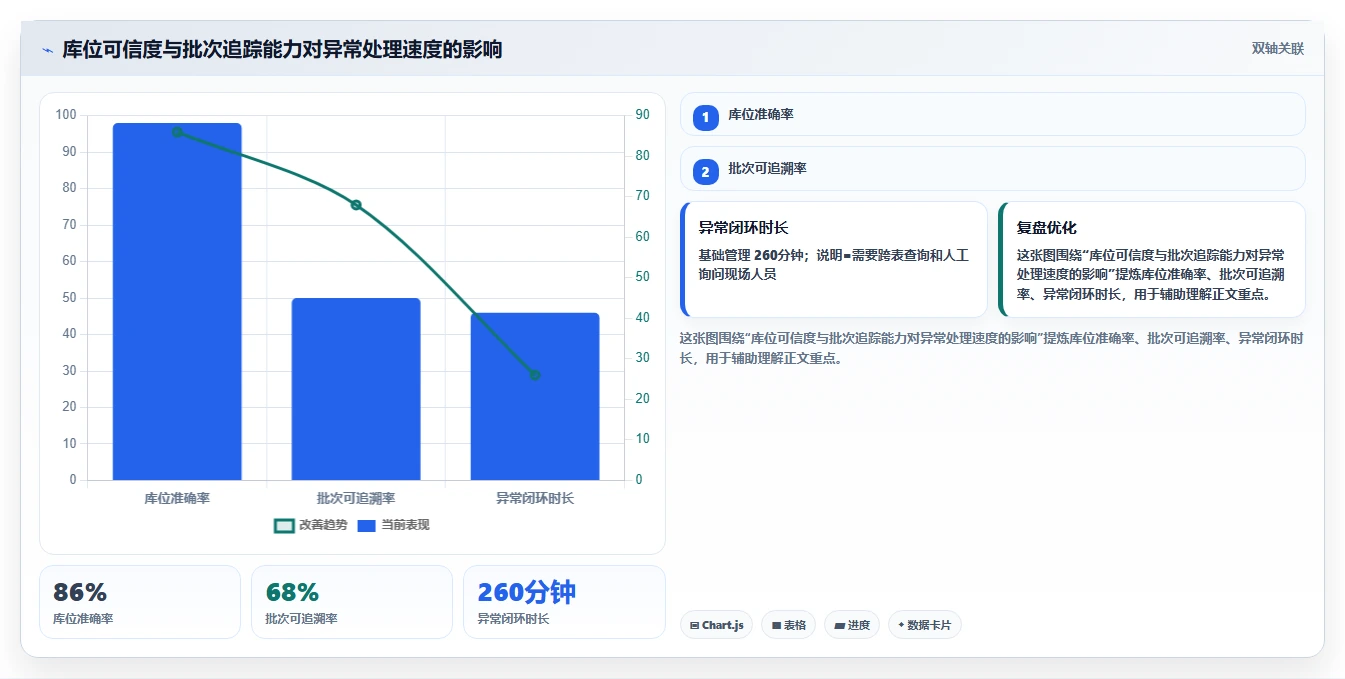This screenshot has height=679, width=1345.
Task: Click the Chart.js tag chip
Action: coord(717,625)
